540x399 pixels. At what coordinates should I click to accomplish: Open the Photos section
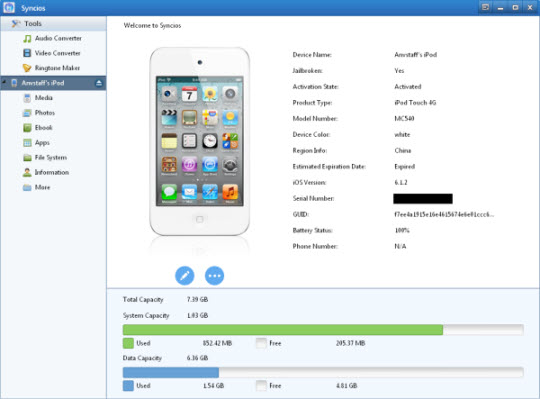[39, 113]
